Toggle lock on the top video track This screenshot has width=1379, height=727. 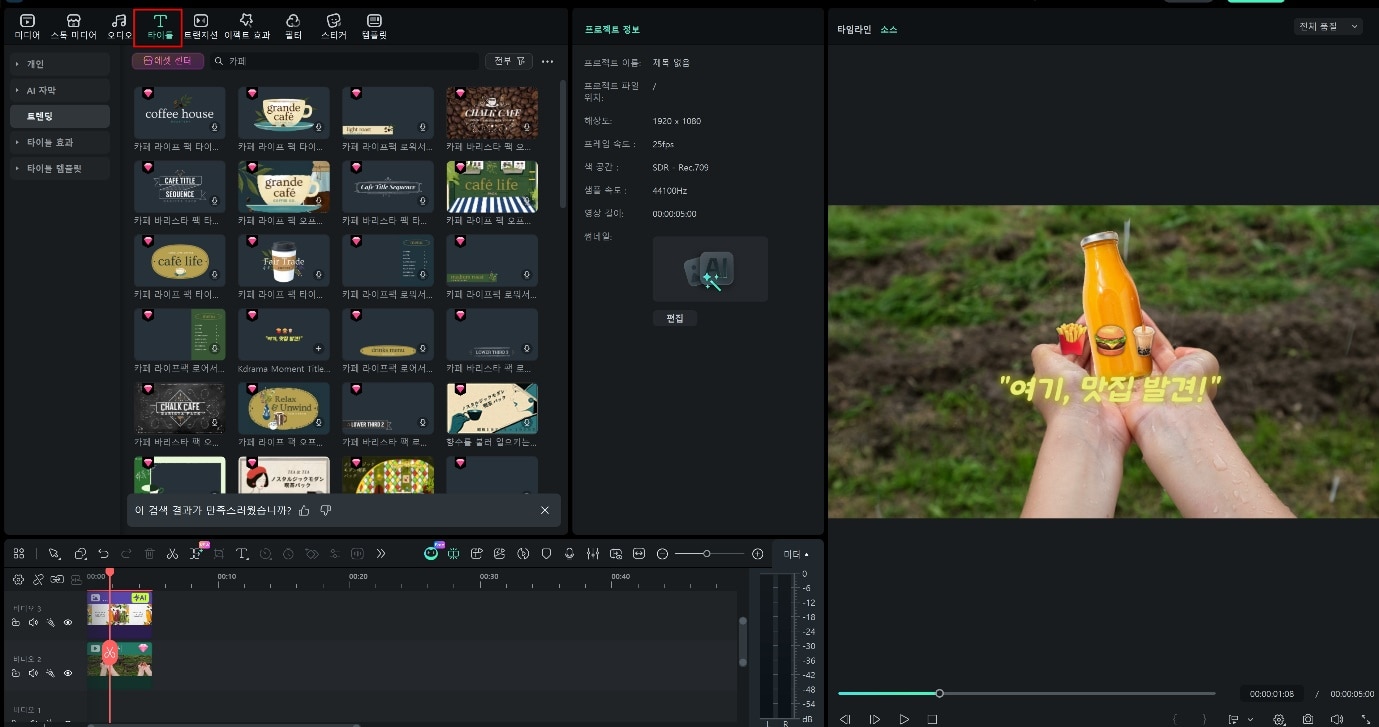click(16, 622)
